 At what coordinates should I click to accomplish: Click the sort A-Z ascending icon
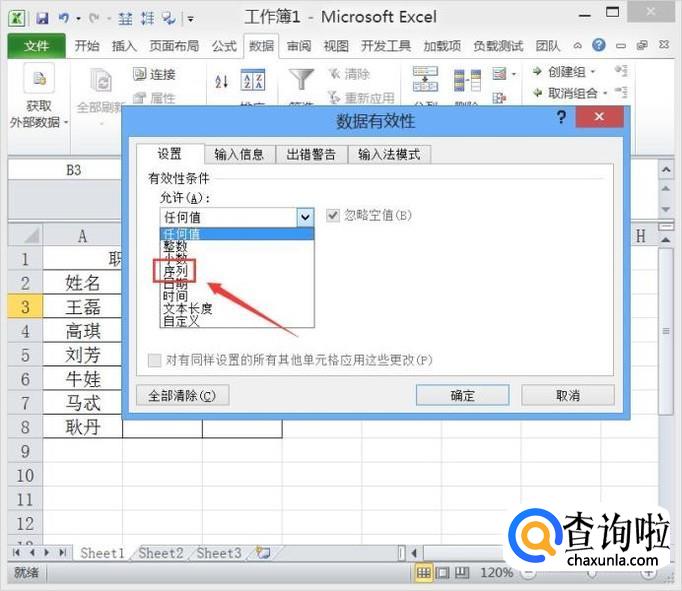222,81
